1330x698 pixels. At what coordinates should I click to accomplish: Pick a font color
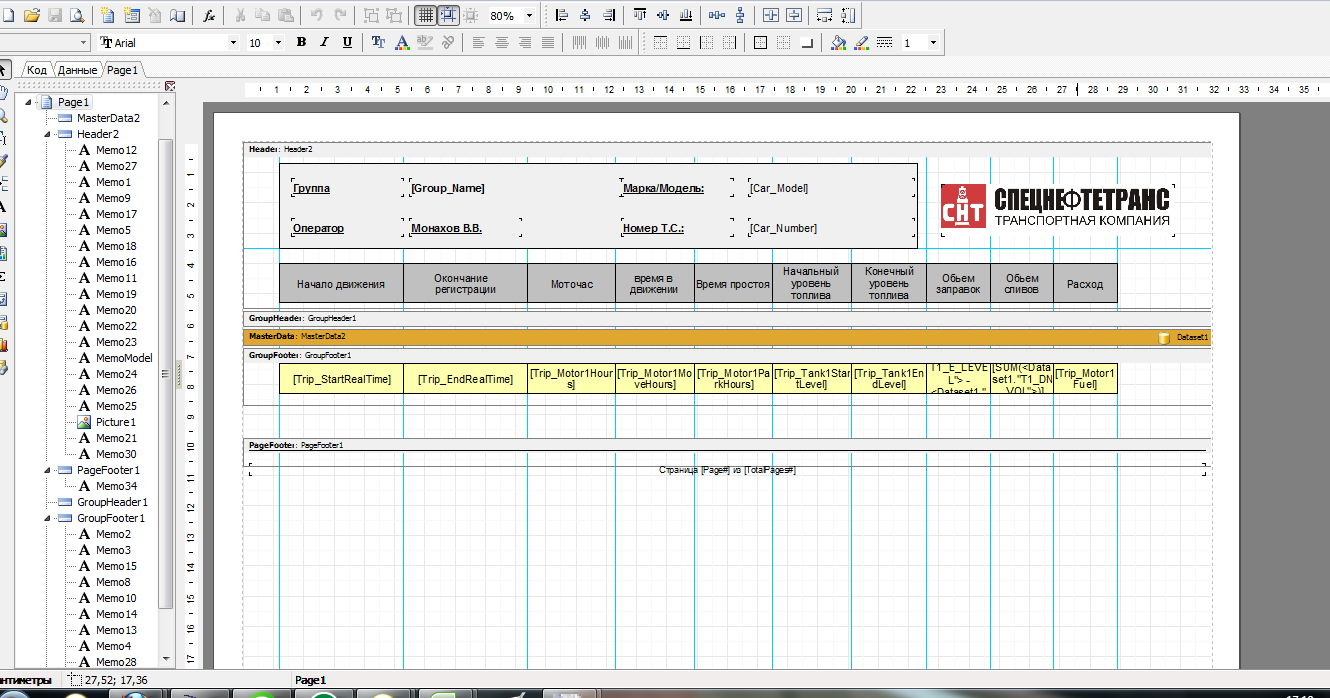[x=401, y=43]
